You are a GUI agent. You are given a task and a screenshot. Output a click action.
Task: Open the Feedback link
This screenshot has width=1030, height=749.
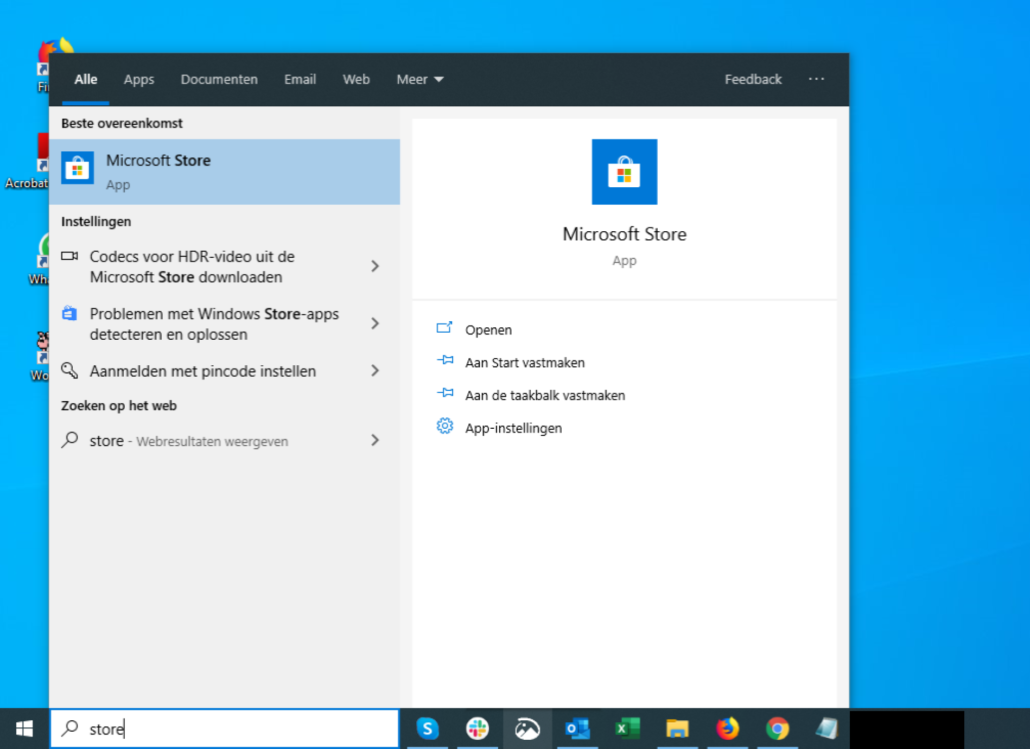(753, 80)
